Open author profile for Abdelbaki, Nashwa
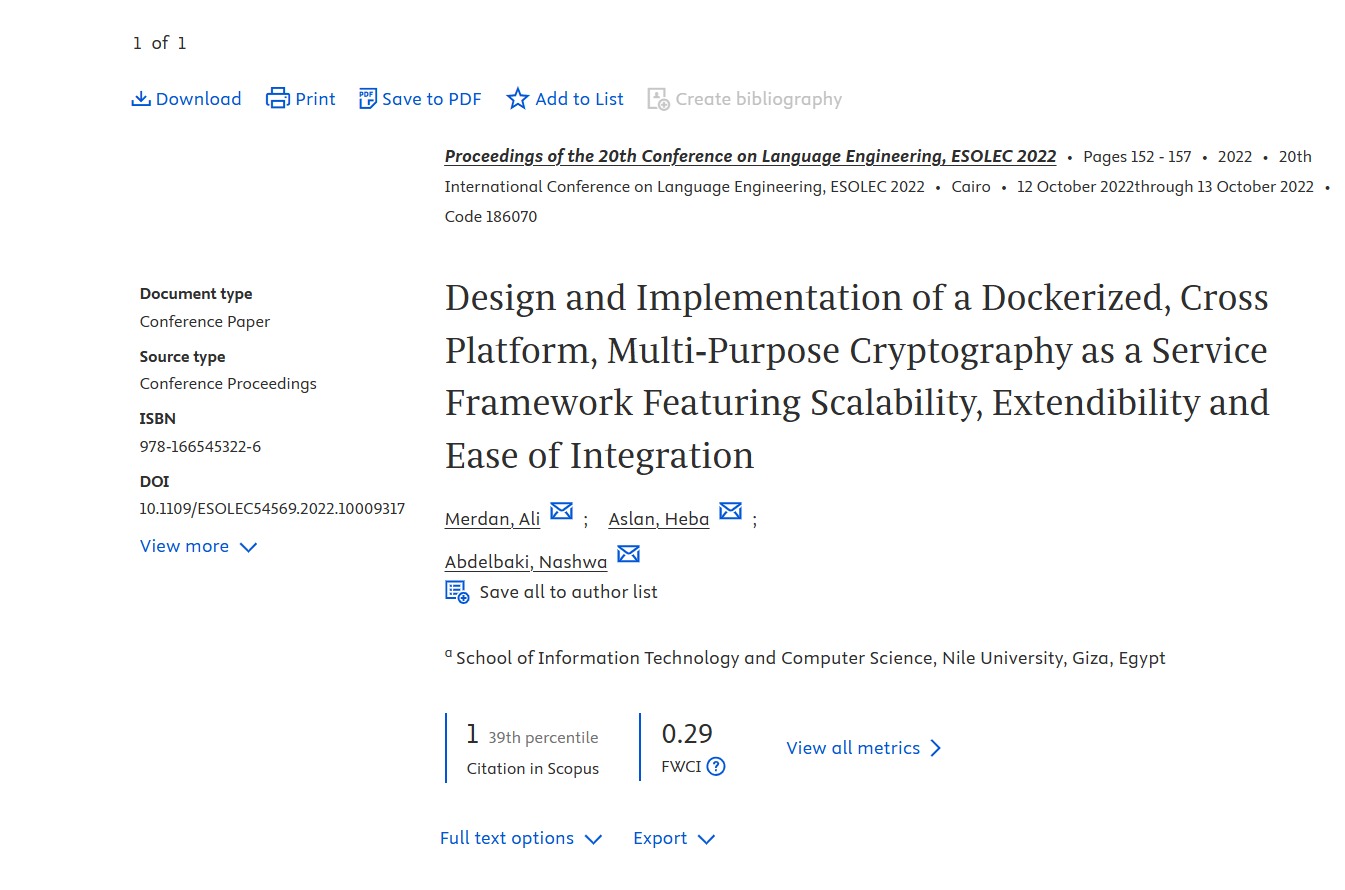This screenshot has width=1345, height=890. [525, 561]
